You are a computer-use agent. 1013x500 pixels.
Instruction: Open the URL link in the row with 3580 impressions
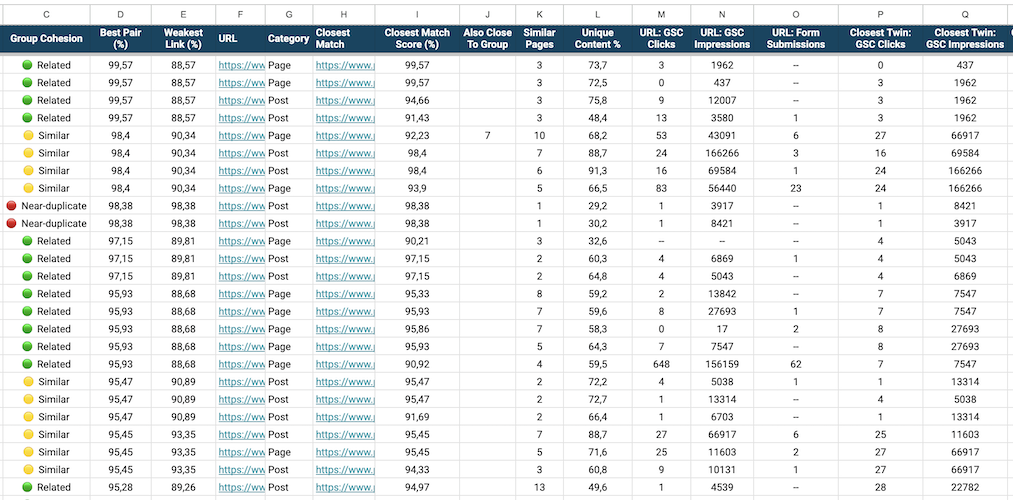(x=242, y=118)
